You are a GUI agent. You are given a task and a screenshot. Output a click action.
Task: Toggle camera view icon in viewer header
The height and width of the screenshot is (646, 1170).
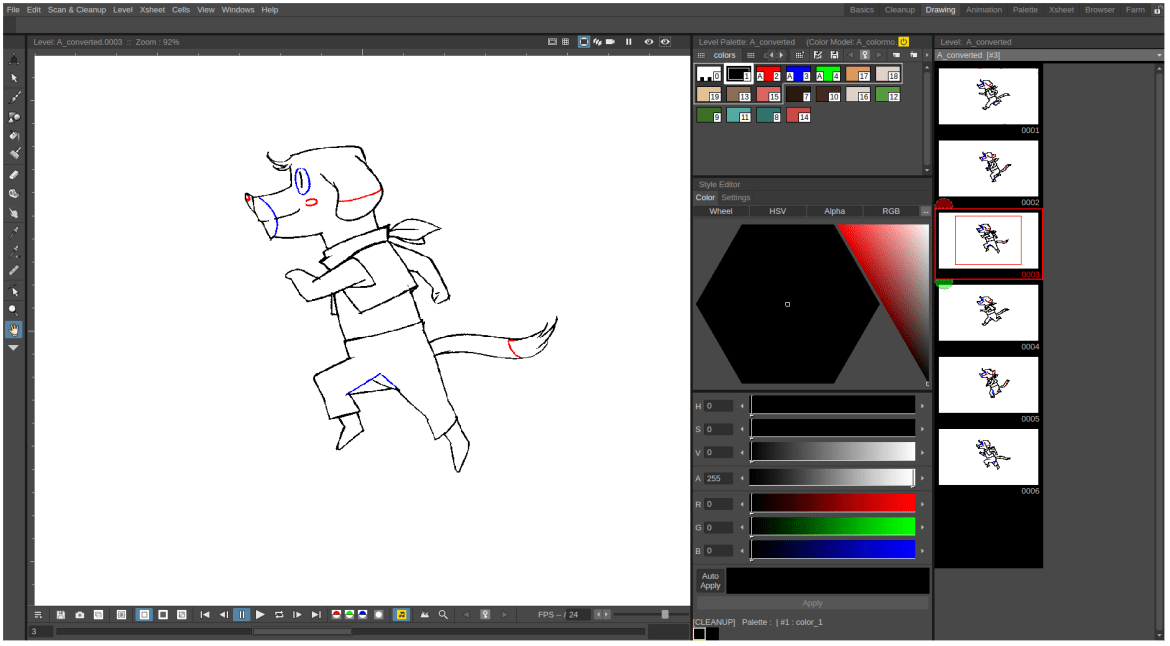(x=610, y=42)
